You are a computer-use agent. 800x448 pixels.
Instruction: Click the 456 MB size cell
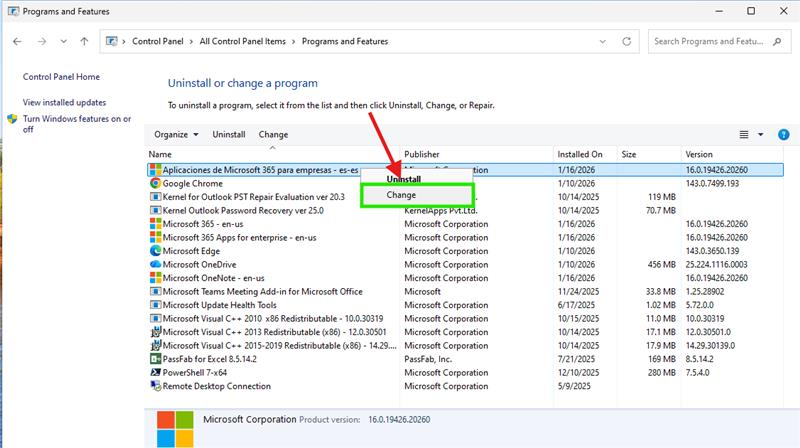[661, 264]
